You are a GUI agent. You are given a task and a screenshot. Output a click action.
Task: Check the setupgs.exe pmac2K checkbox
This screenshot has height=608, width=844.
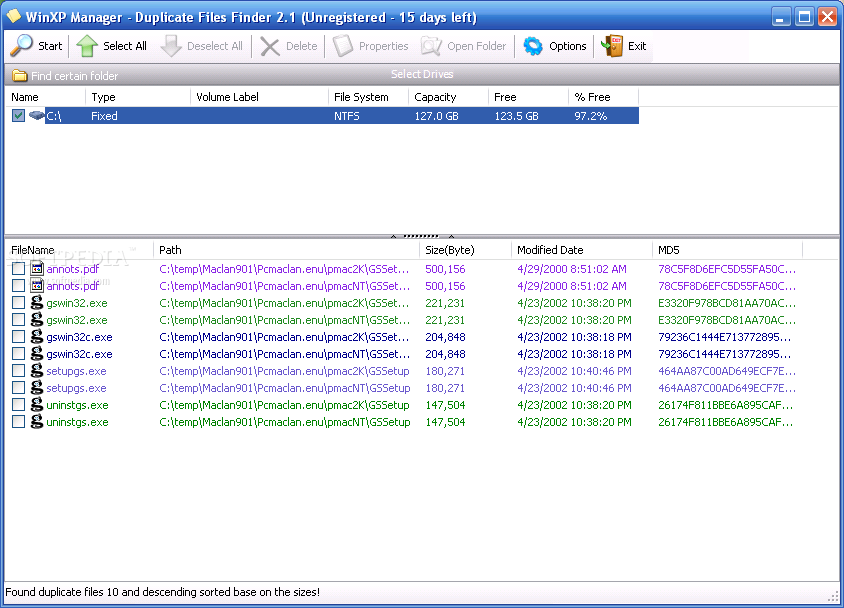click(x=18, y=371)
